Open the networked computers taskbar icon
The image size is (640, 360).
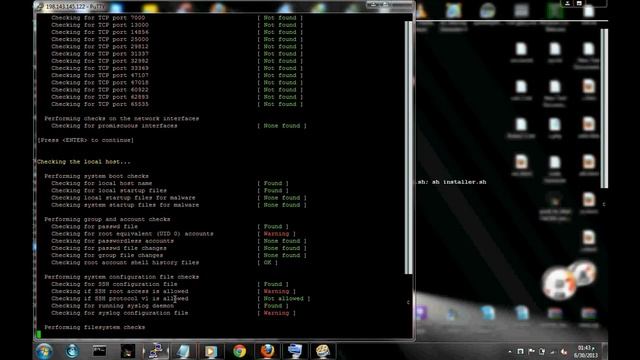click(295, 351)
